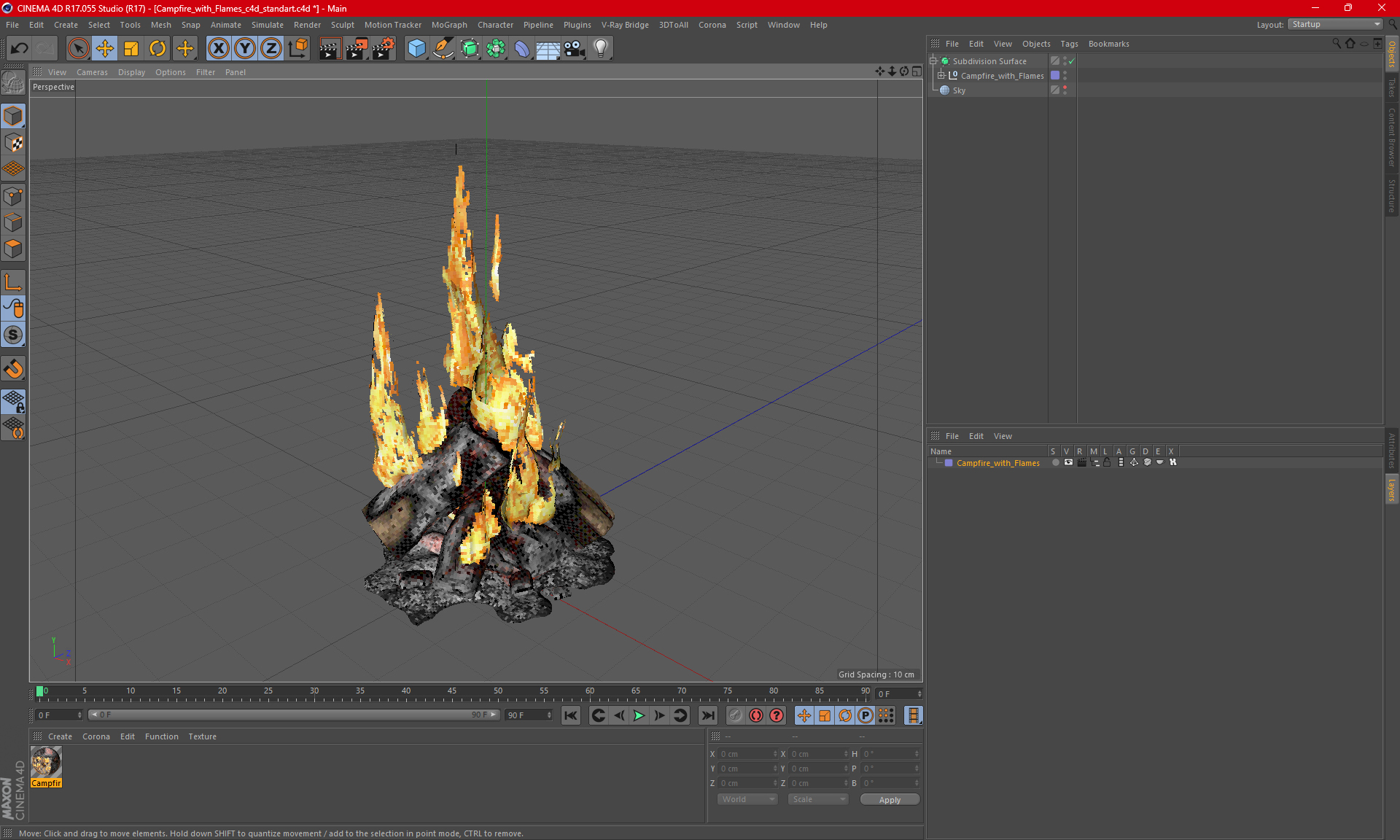1400x840 pixels.
Task: Click the Render to Picture Viewer icon
Action: coord(356,49)
